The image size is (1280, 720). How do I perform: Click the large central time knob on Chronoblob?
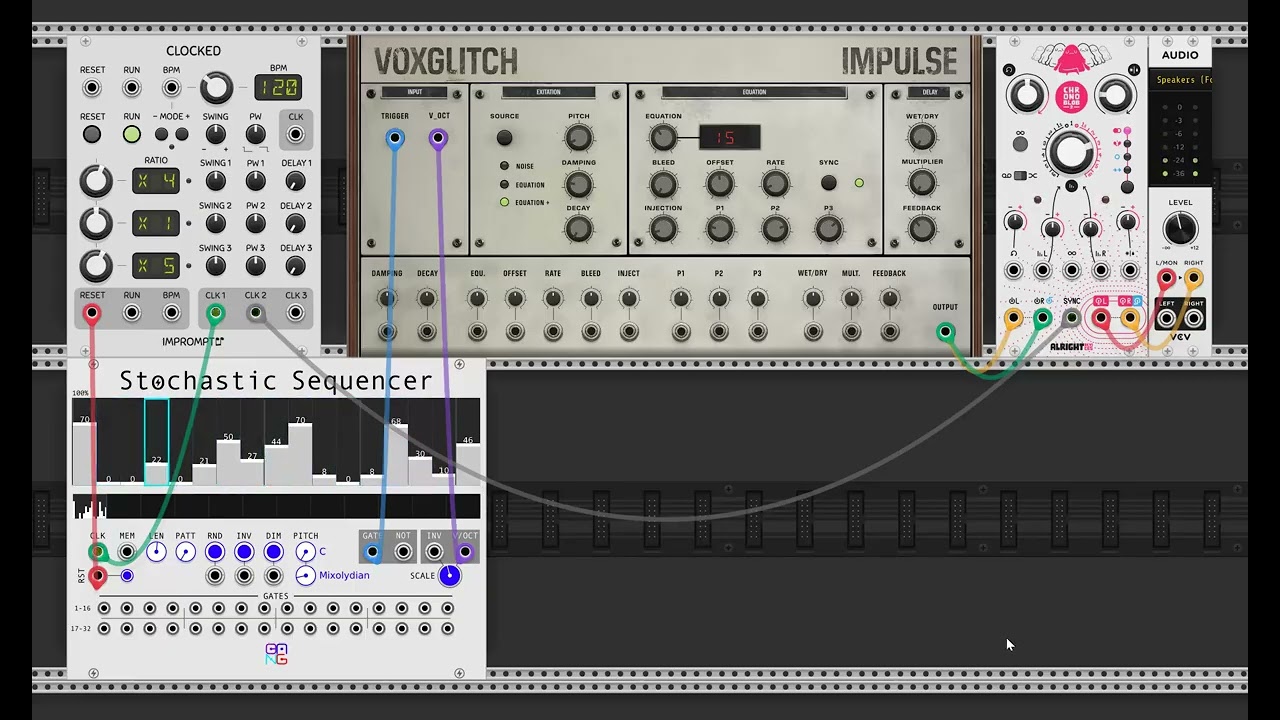1071,151
